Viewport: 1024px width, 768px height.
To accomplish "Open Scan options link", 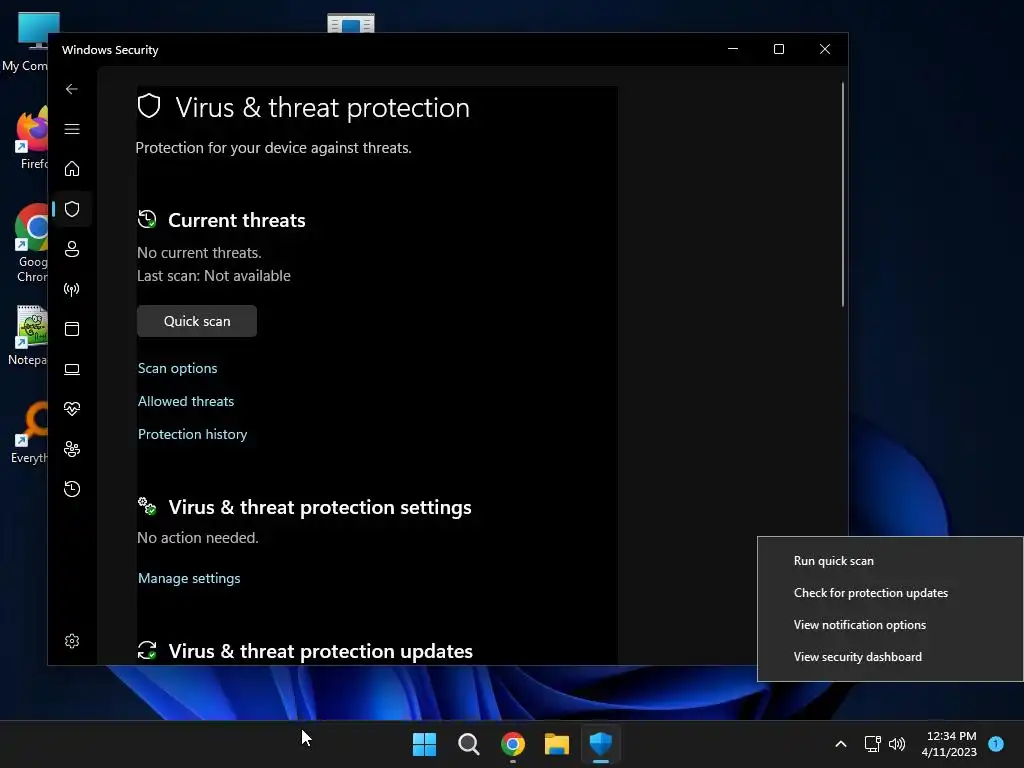I will pyautogui.click(x=178, y=368).
